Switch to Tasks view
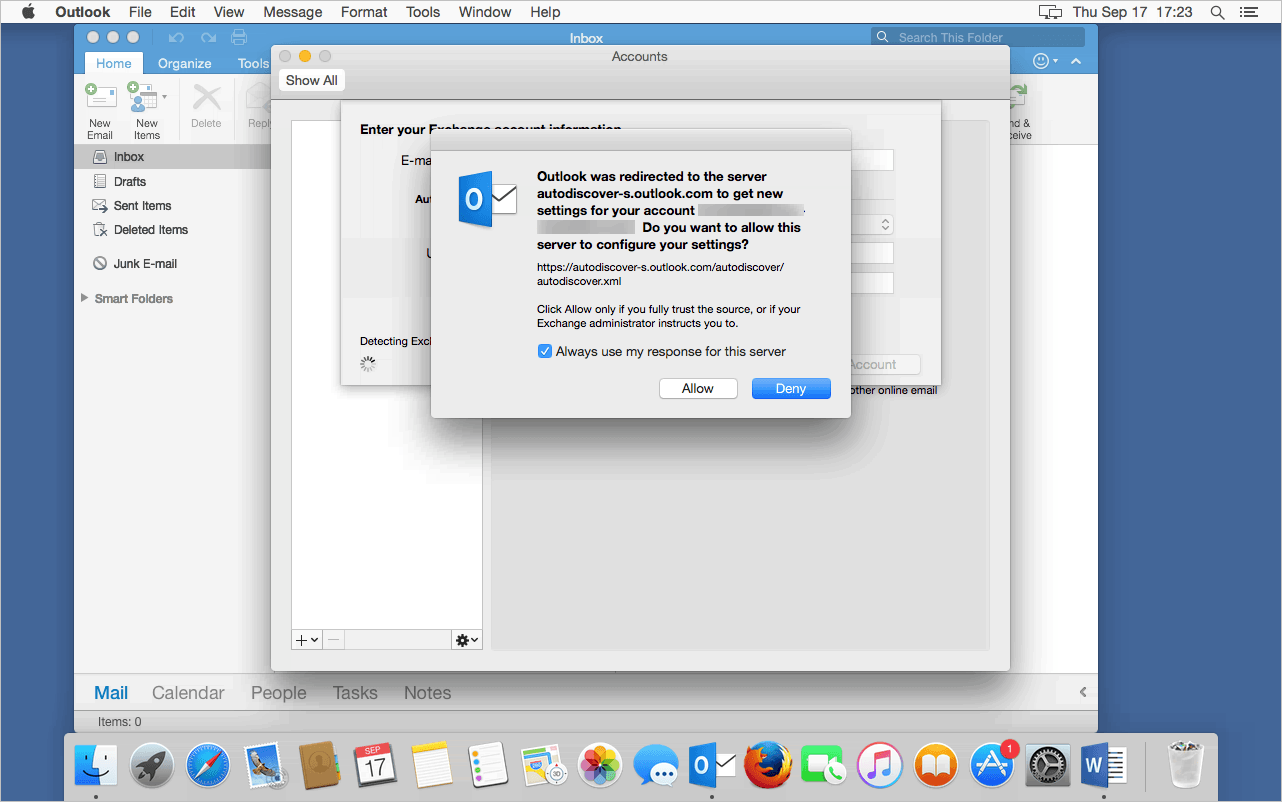The width and height of the screenshot is (1282, 802). (355, 693)
